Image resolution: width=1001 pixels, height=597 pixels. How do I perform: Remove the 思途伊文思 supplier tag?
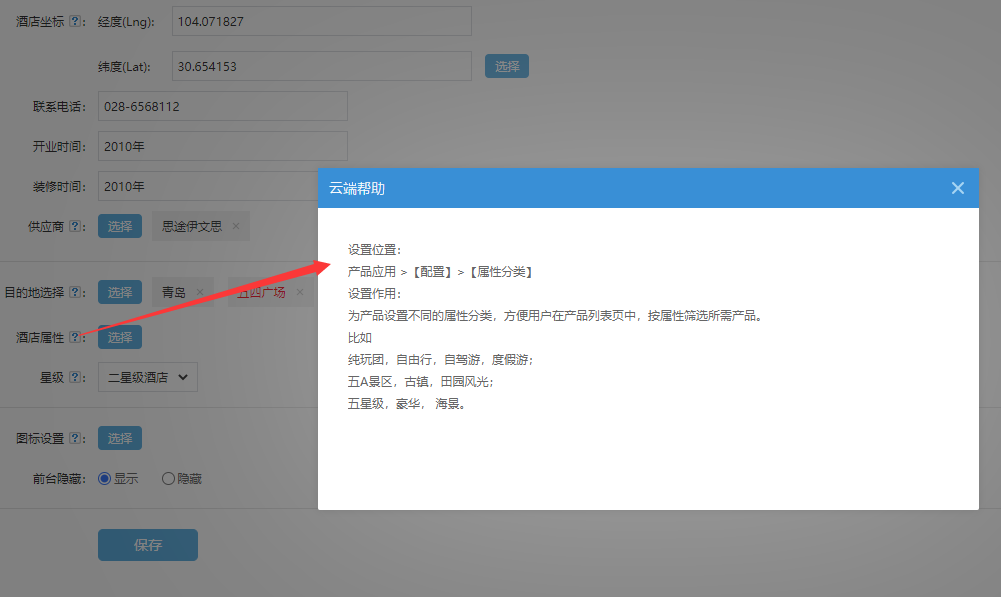(236, 226)
